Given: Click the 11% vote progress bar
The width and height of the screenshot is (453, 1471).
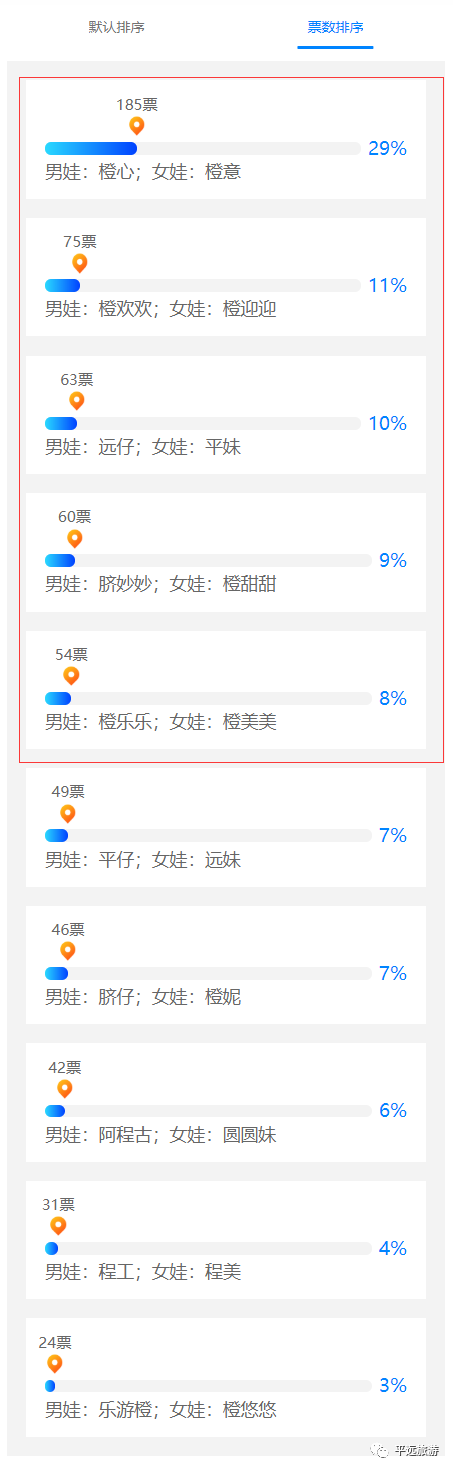Looking at the screenshot, I should click(203, 286).
